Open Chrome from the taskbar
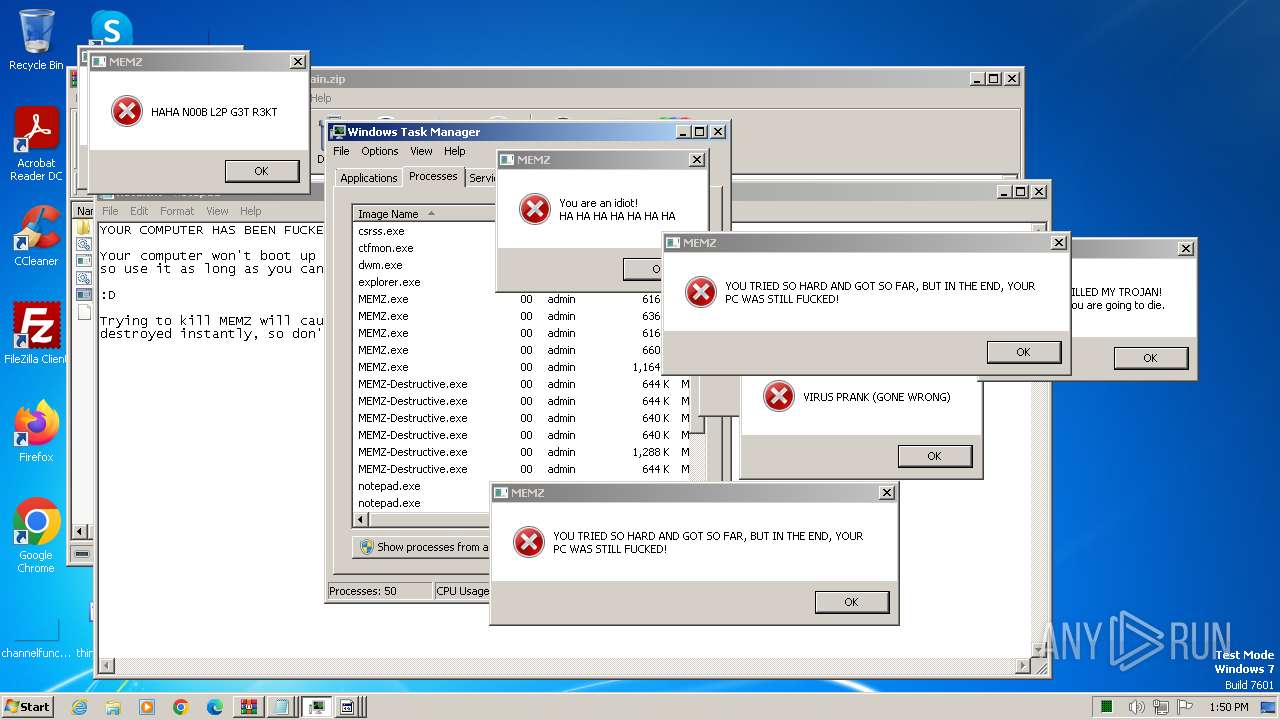This screenshot has height=720, width=1280. click(x=181, y=707)
